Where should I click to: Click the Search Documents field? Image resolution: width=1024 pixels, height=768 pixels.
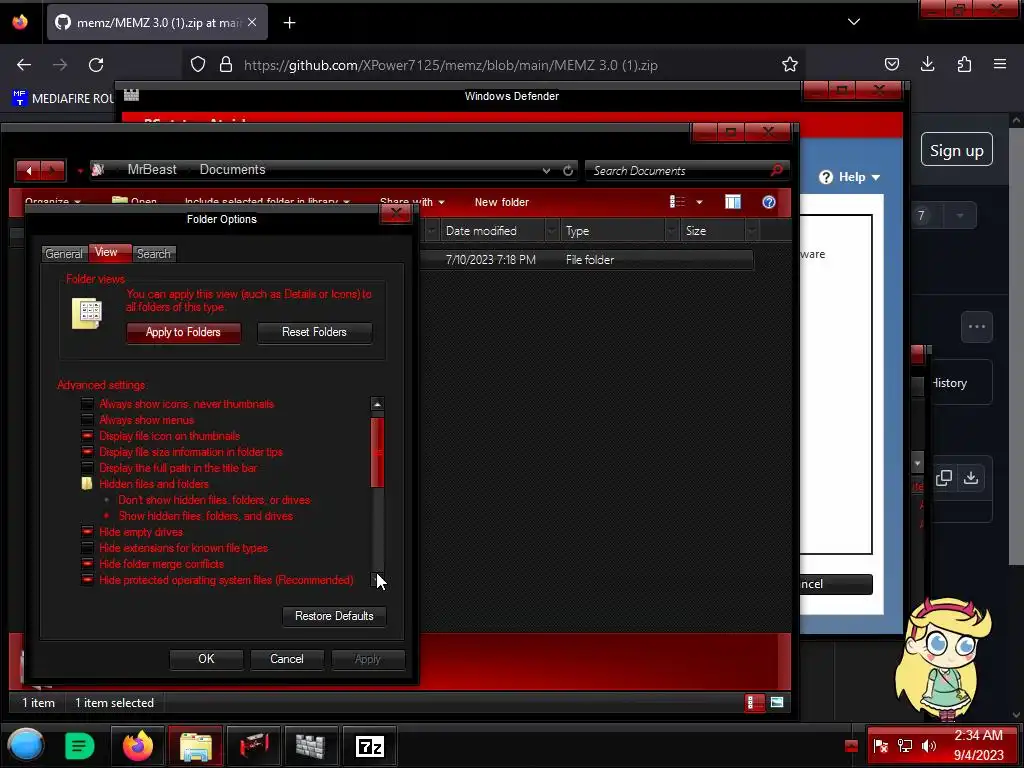click(679, 170)
